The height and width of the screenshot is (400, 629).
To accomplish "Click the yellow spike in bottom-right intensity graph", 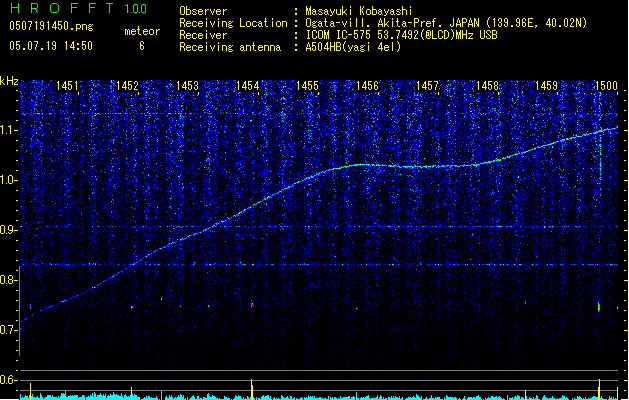I will pyautogui.click(x=599, y=388).
